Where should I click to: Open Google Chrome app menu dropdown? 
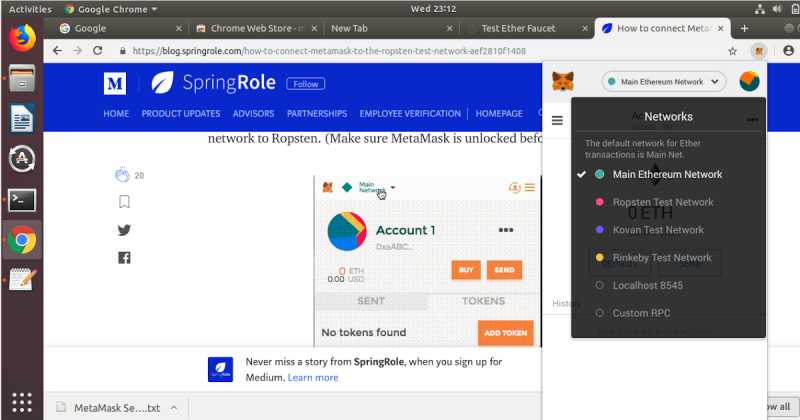click(x=111, y=9)
